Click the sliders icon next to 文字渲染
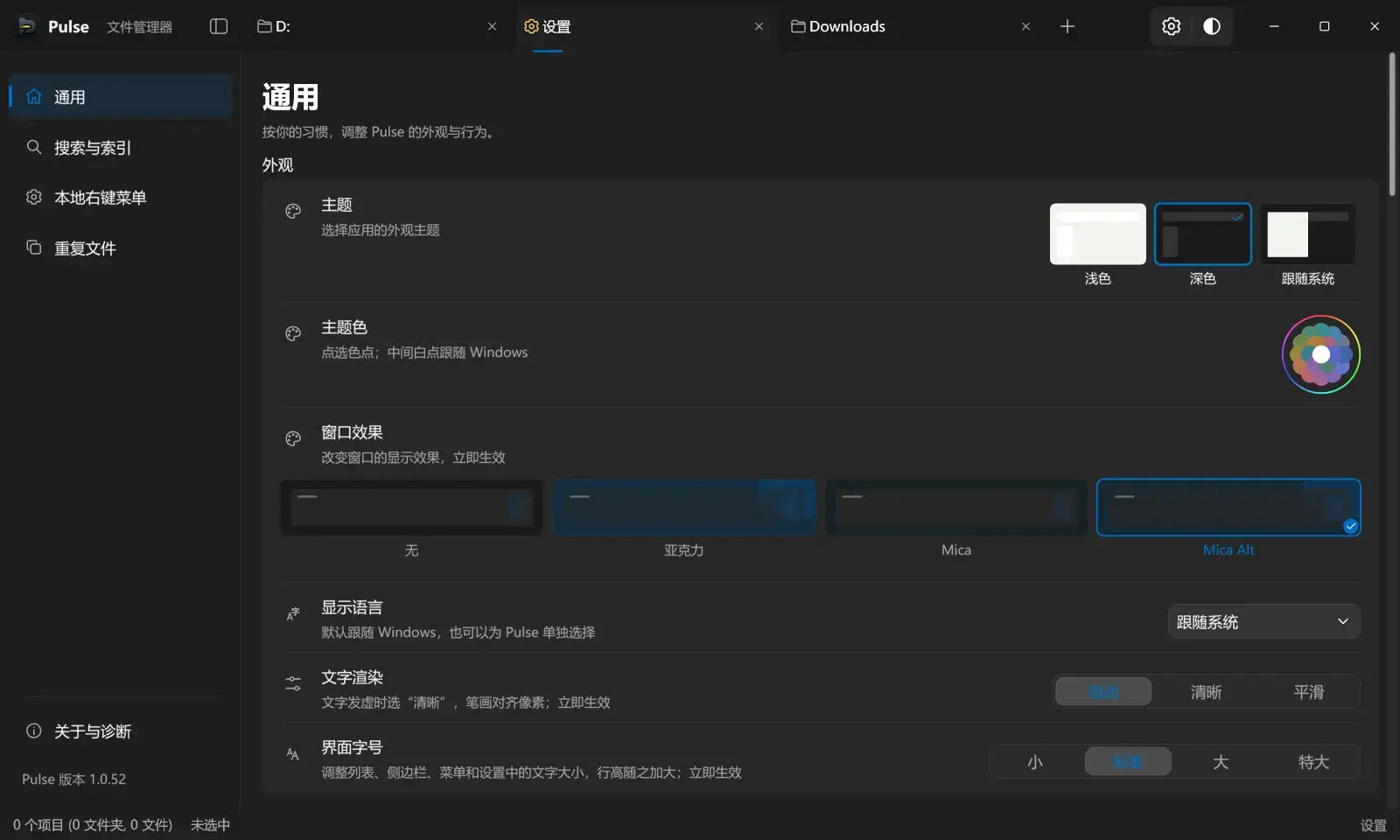Image resolution: width=1400 pixels, height=840 pixels. point(293,683)
